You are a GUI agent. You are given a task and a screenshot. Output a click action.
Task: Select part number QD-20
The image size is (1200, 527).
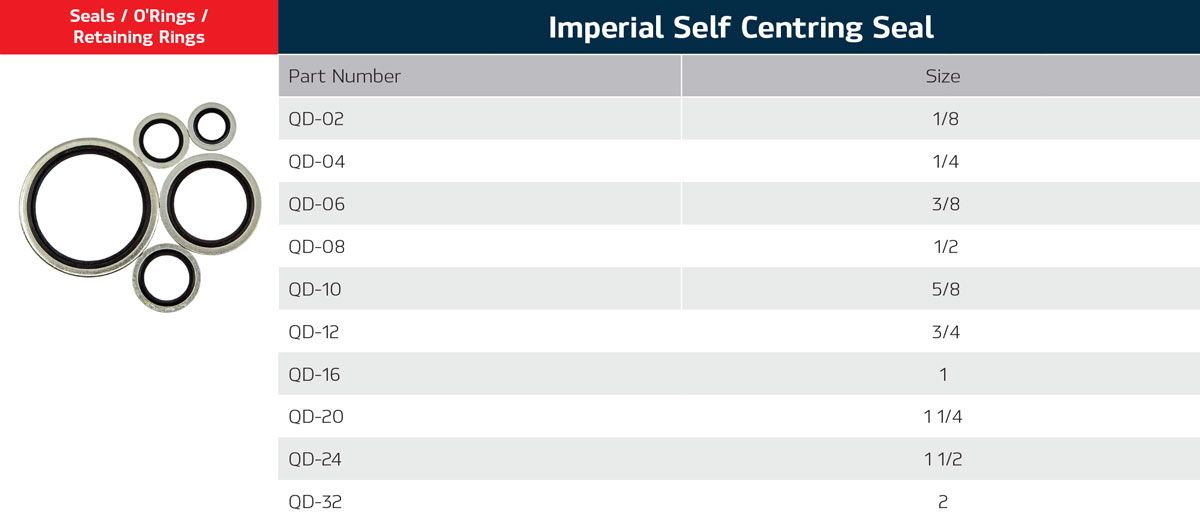(316, 417)
